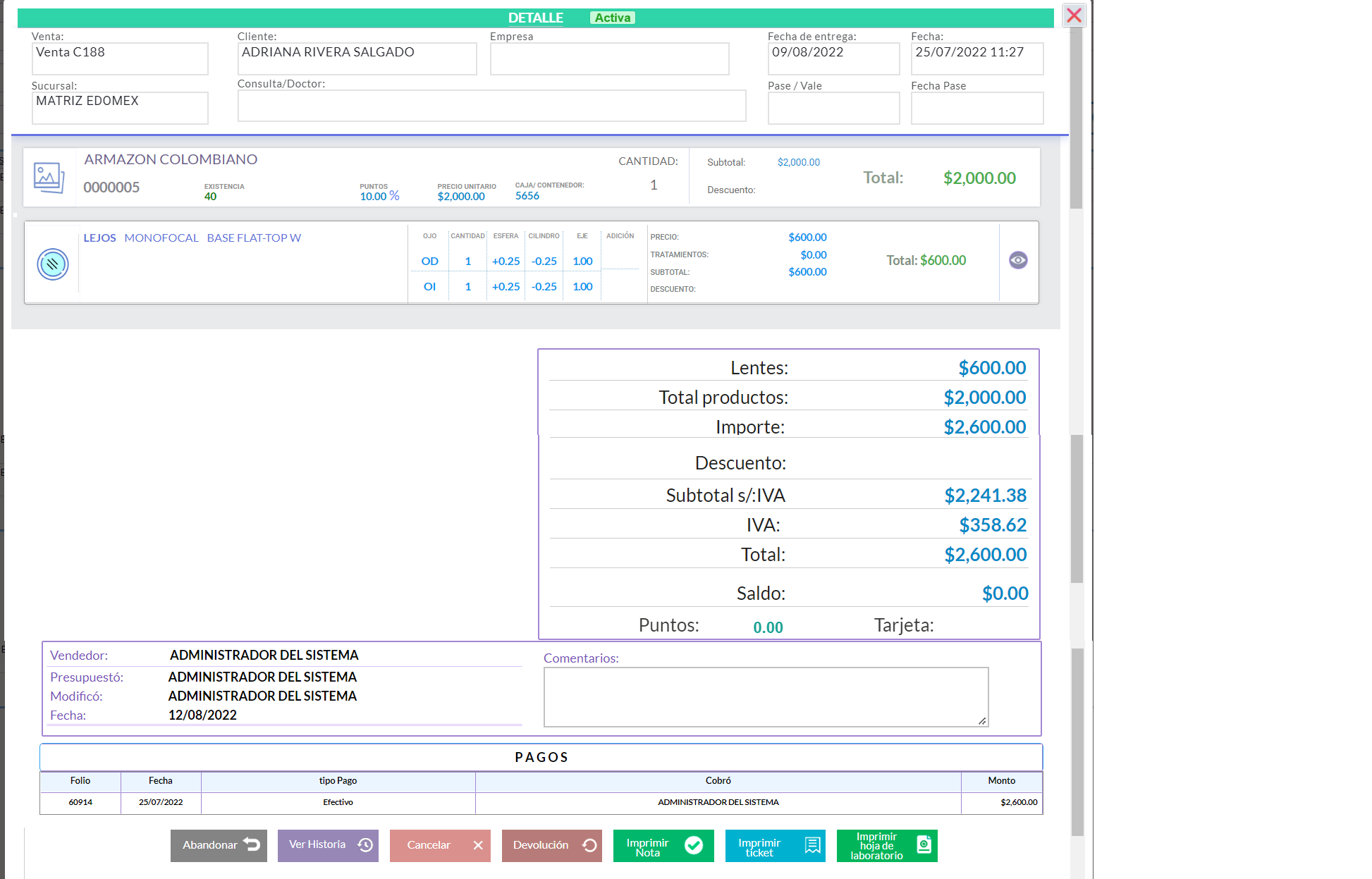
Task: Click the Cobró column header
Action: pos(718,781)
